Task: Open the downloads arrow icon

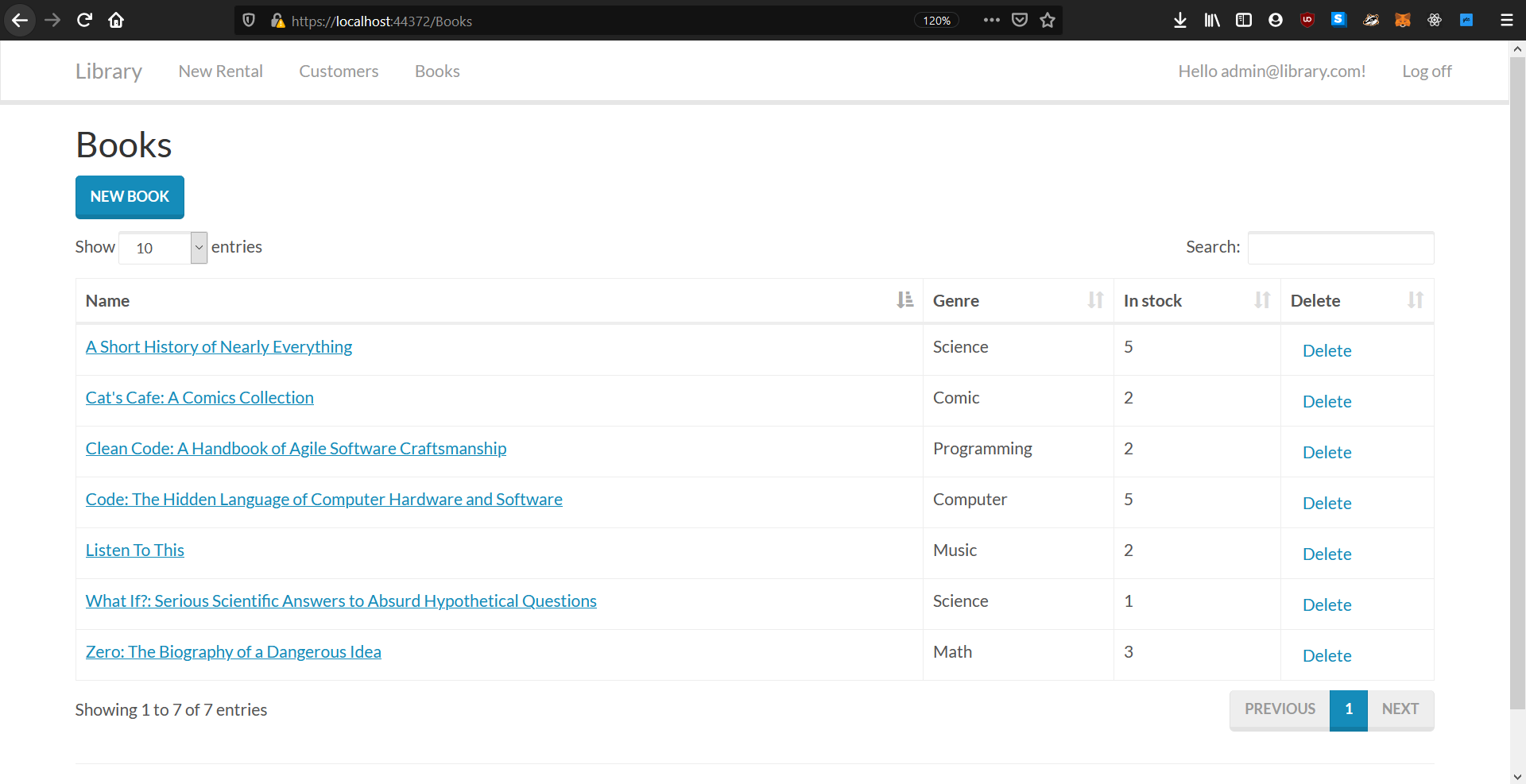Action: tap(1180, 21)
